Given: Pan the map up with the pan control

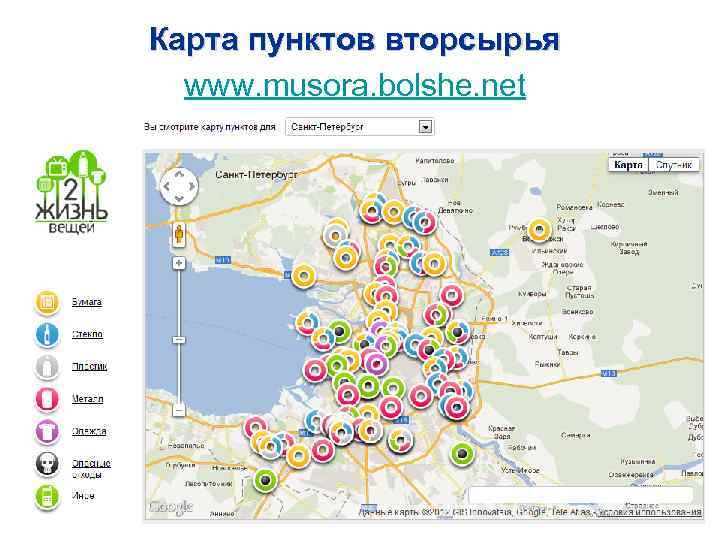Looking at the screenshot, I should click(179, 174).
